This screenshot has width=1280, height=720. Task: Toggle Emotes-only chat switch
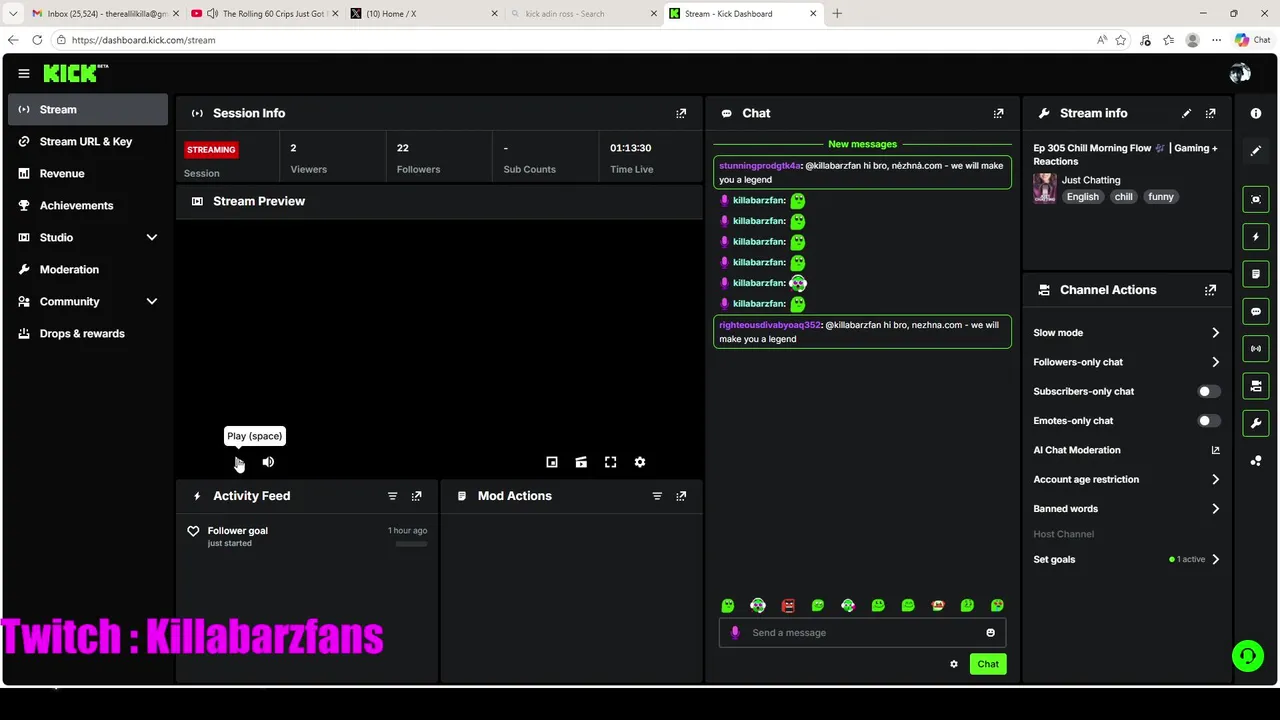[x=1209, y=421]
